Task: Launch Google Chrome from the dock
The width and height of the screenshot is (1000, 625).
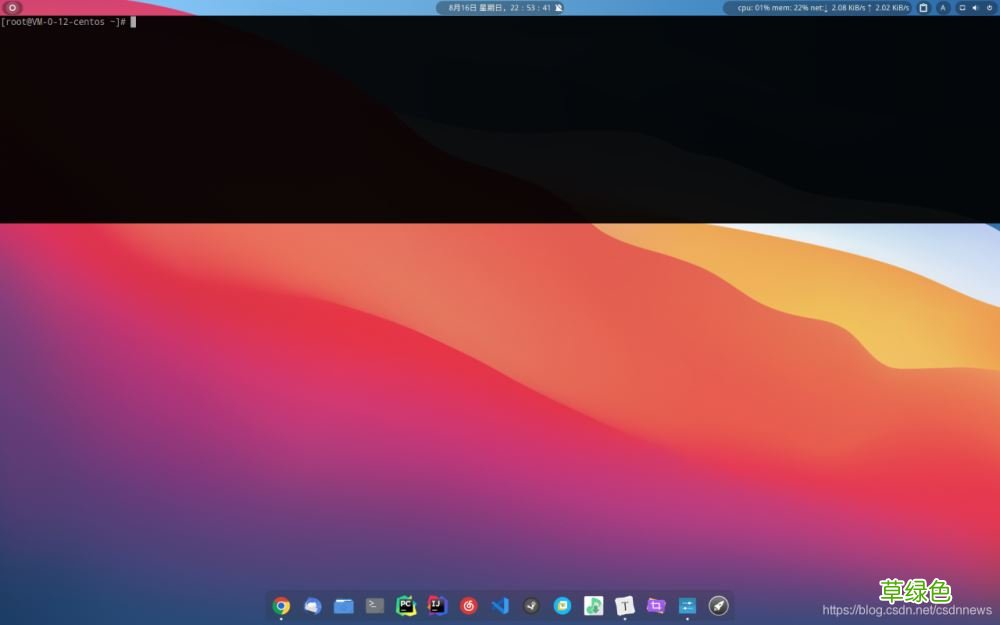Action: click(x=281, y=605)
